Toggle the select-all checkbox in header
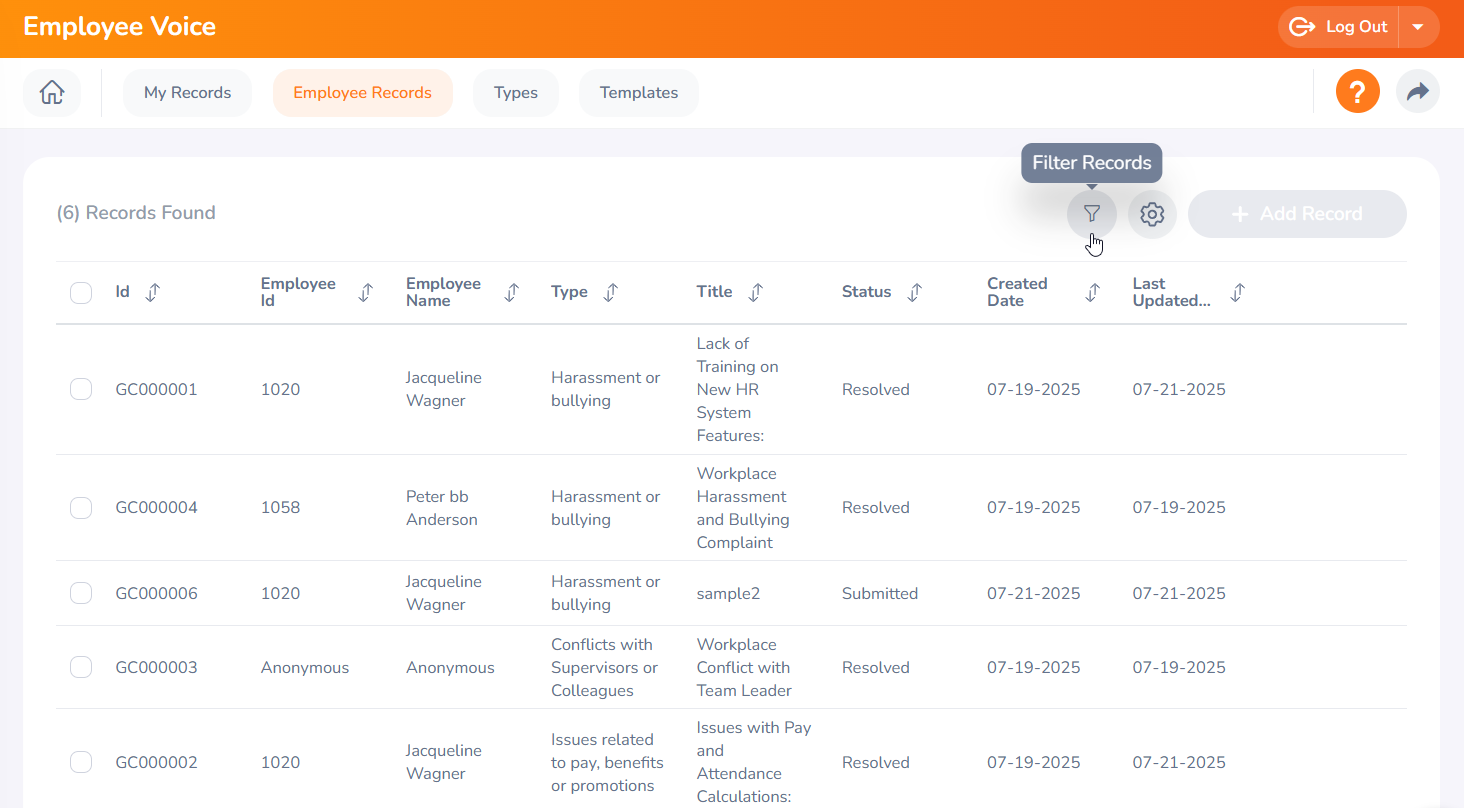Image resolution: width=1464 pixels, height=808 pixels. pos(81,292)
